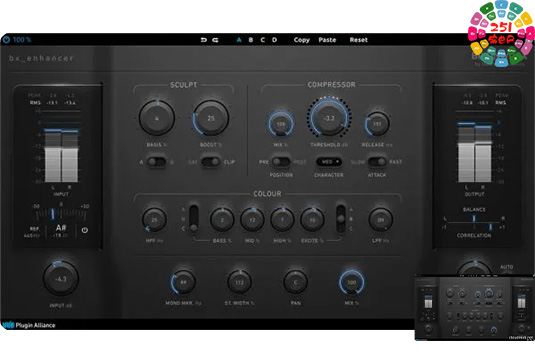Click the Sculpt Basis % knob
Image resolution: width=535 pixels, height=363 pixels.
coord(157,118)
